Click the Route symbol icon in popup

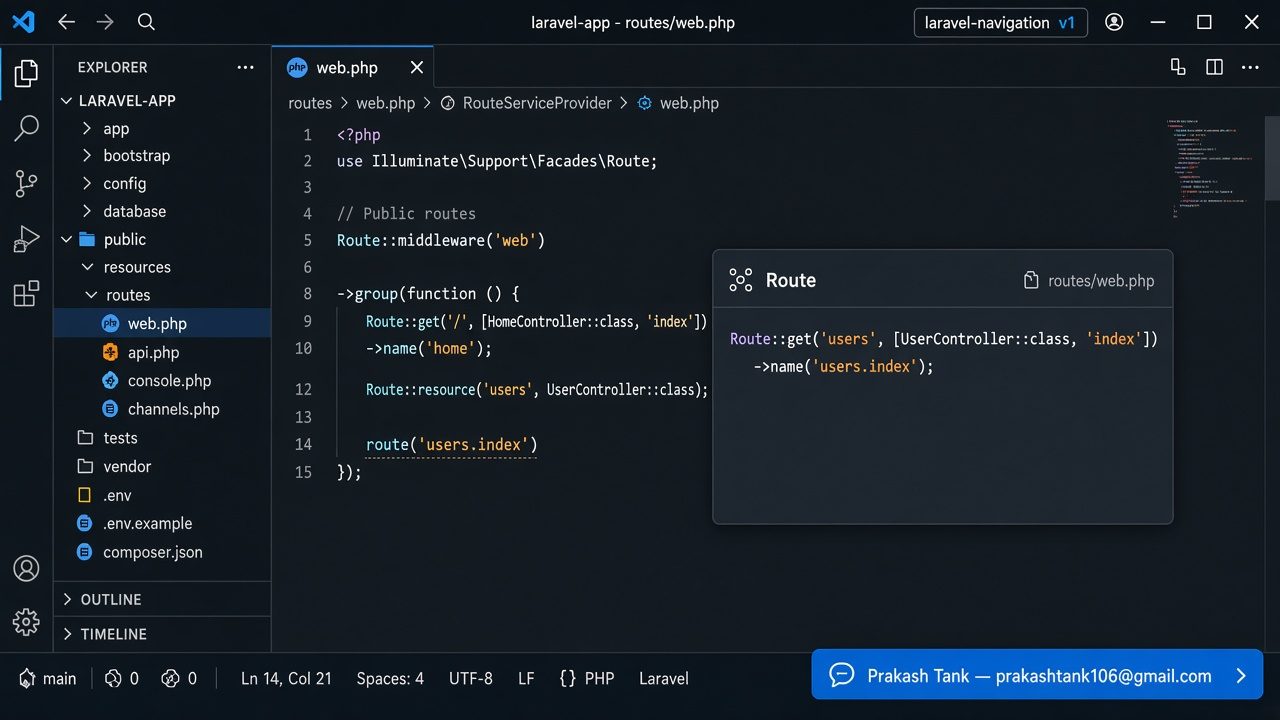click(x=741, y=280)
